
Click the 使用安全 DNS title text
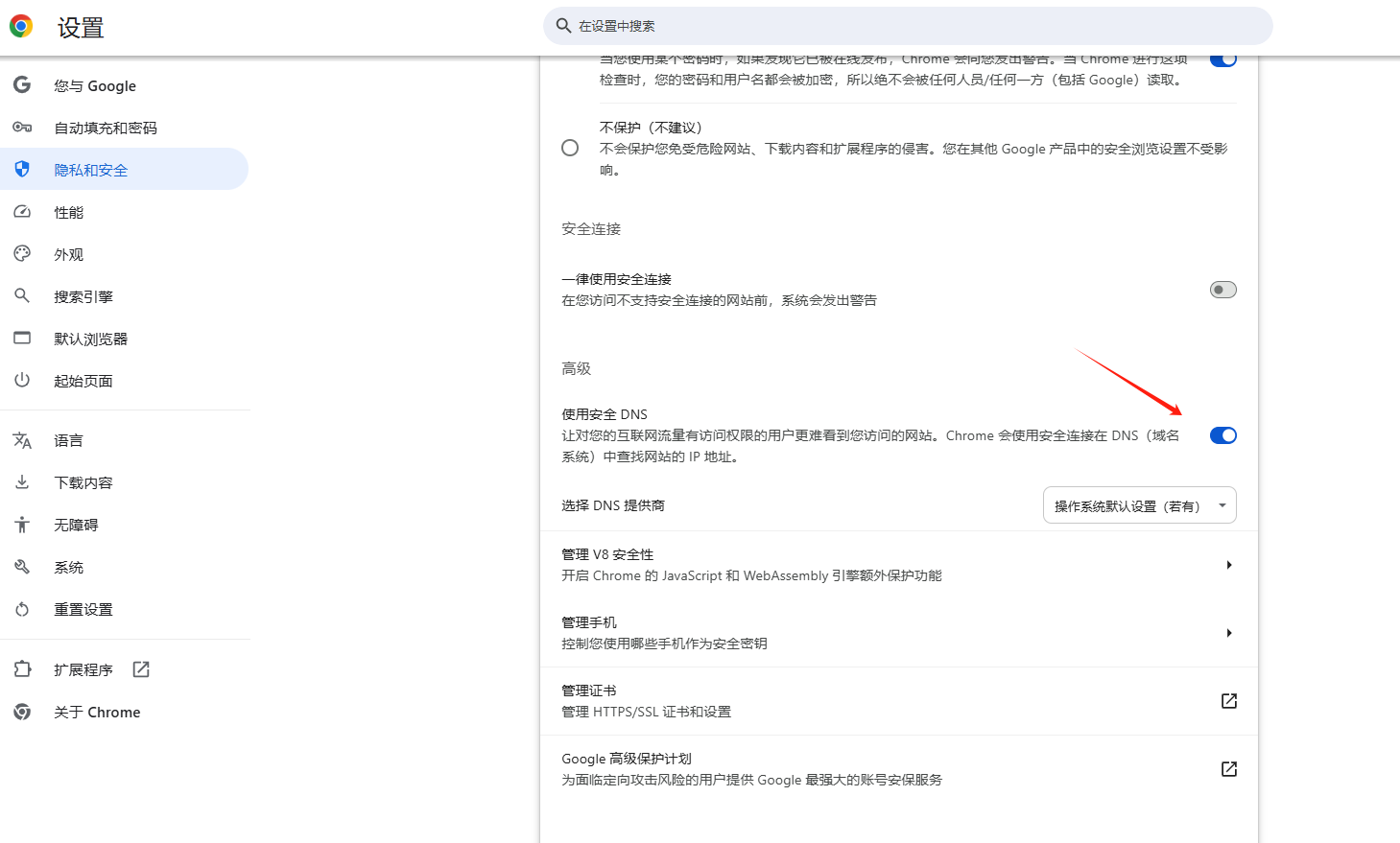tap(605, 414)
